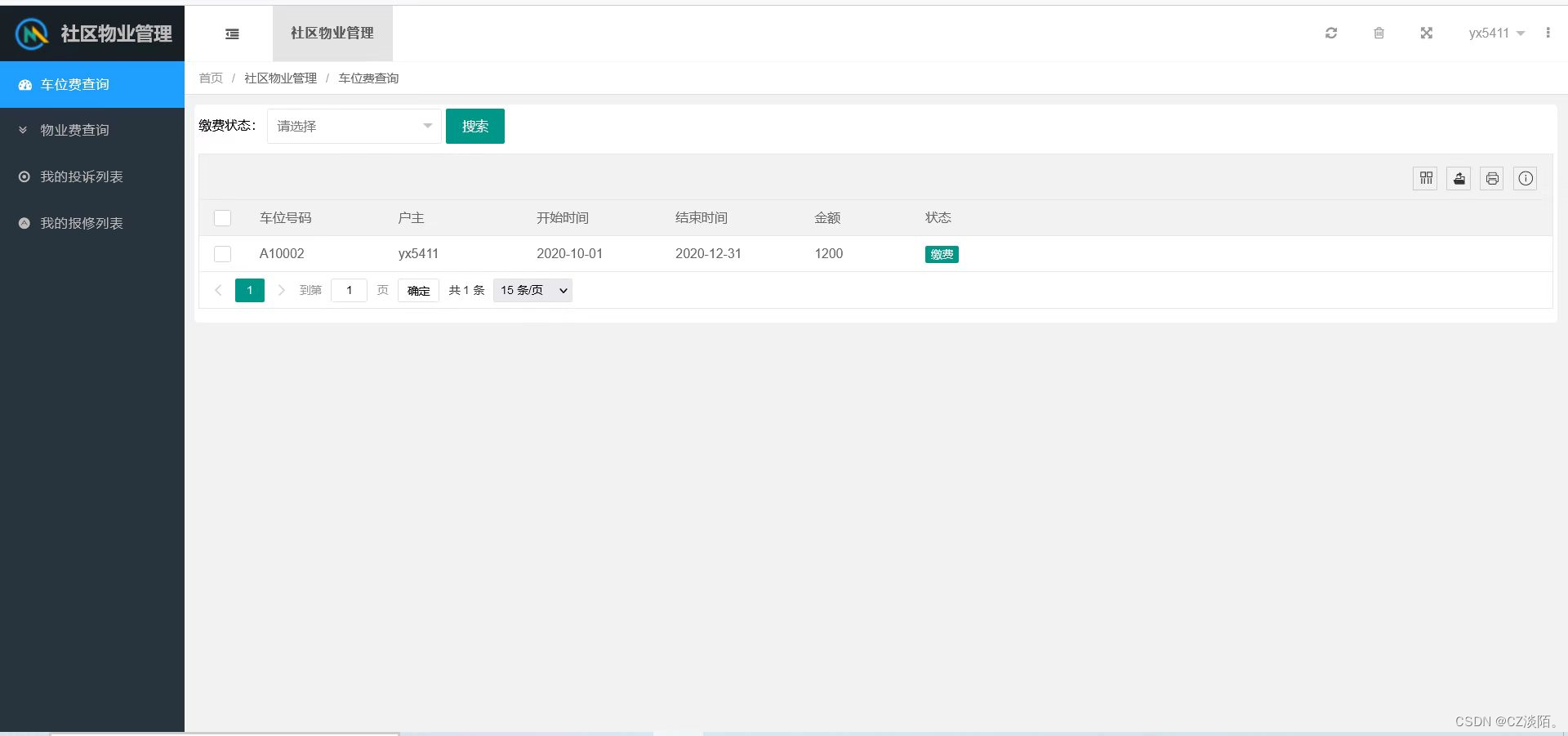The height and width of the screenshot is (736, 1568).
Task: Click the 2020-12-31 end date cell
Action: click(x=708, y=254)
